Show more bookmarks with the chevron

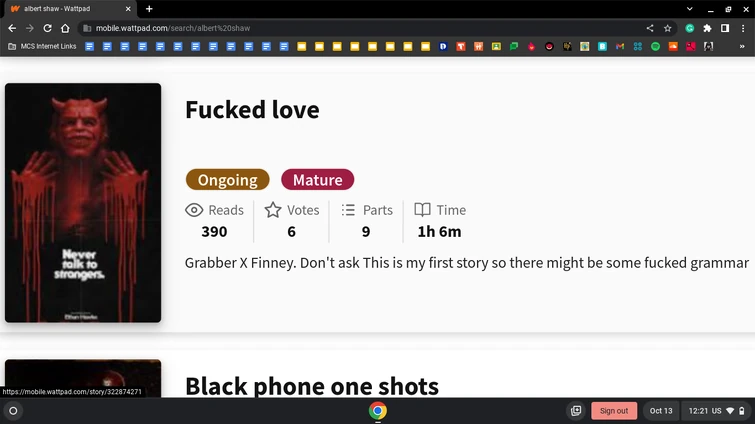[742, 46]
